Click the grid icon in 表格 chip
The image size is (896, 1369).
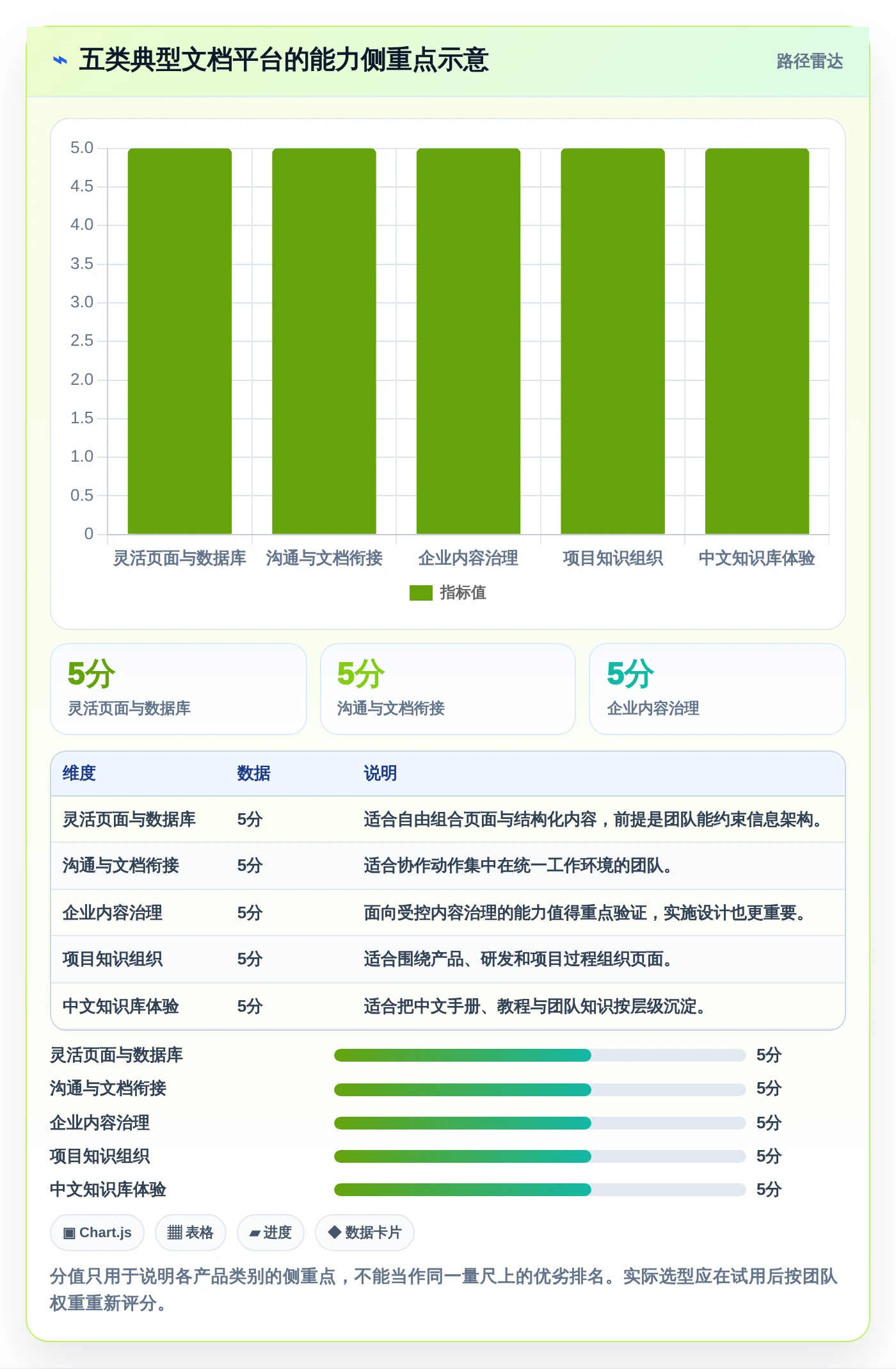tap(175, 1233)
